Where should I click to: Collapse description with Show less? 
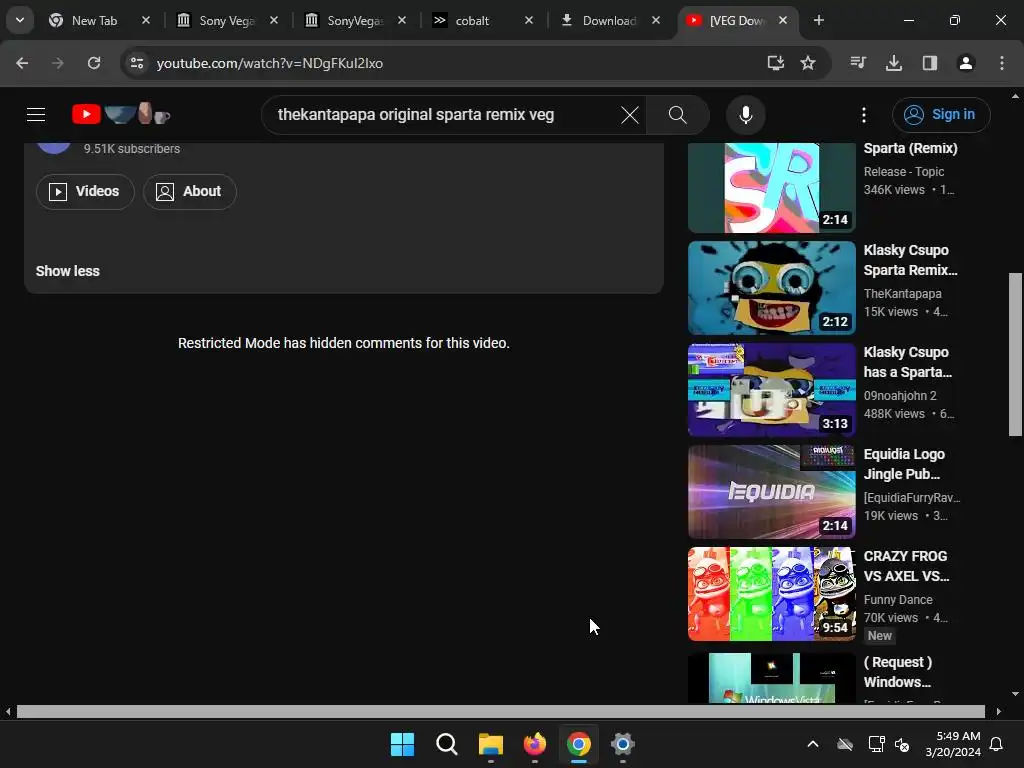coord(67,271)
